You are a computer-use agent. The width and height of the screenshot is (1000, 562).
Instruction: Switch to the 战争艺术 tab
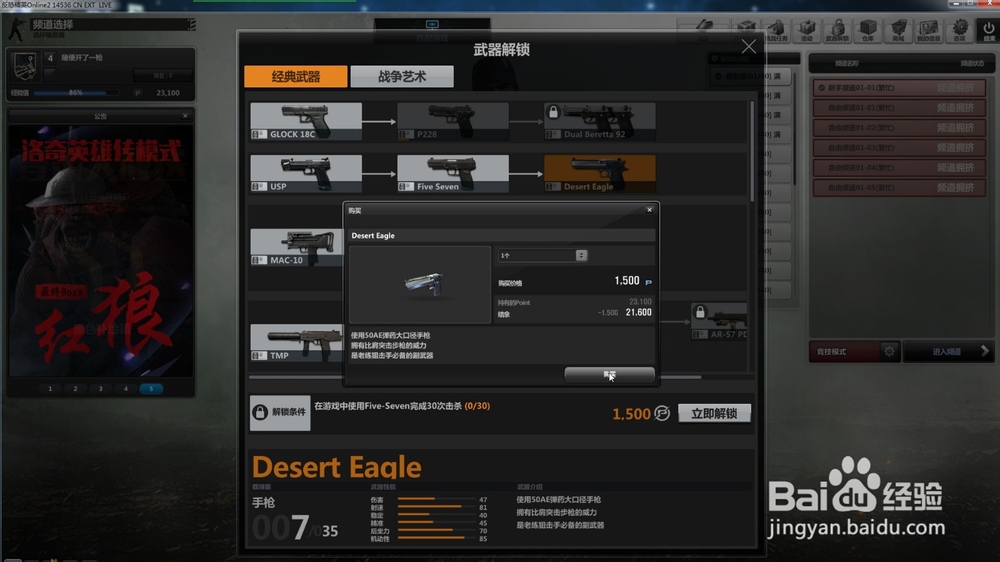402,77
